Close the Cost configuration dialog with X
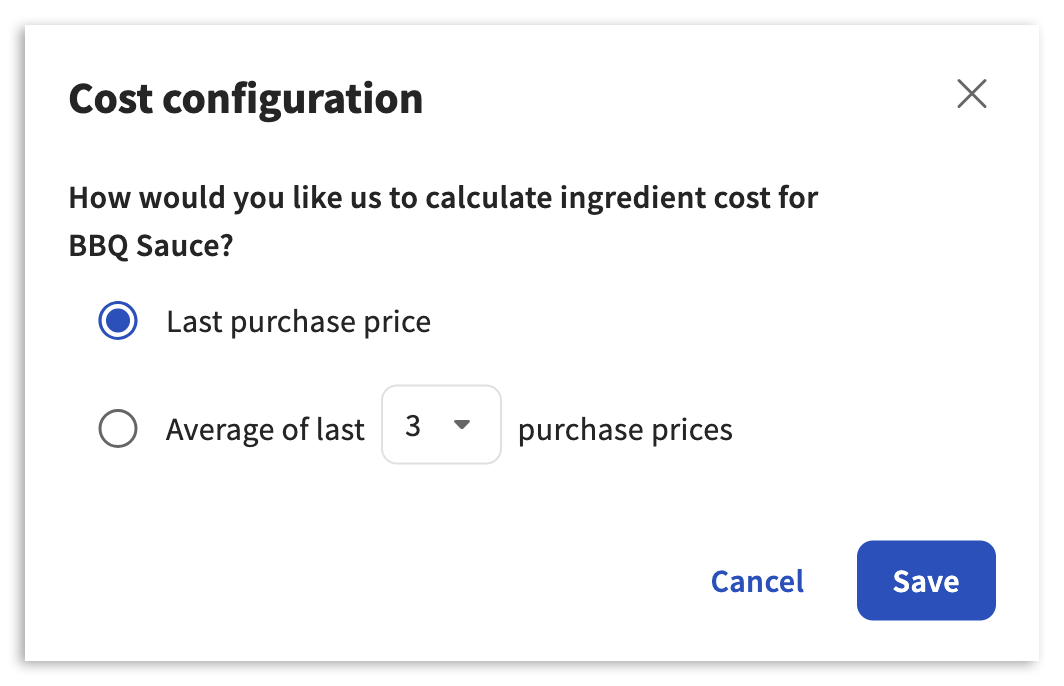The image size is (1064, 686). click(x=971, y=94)
